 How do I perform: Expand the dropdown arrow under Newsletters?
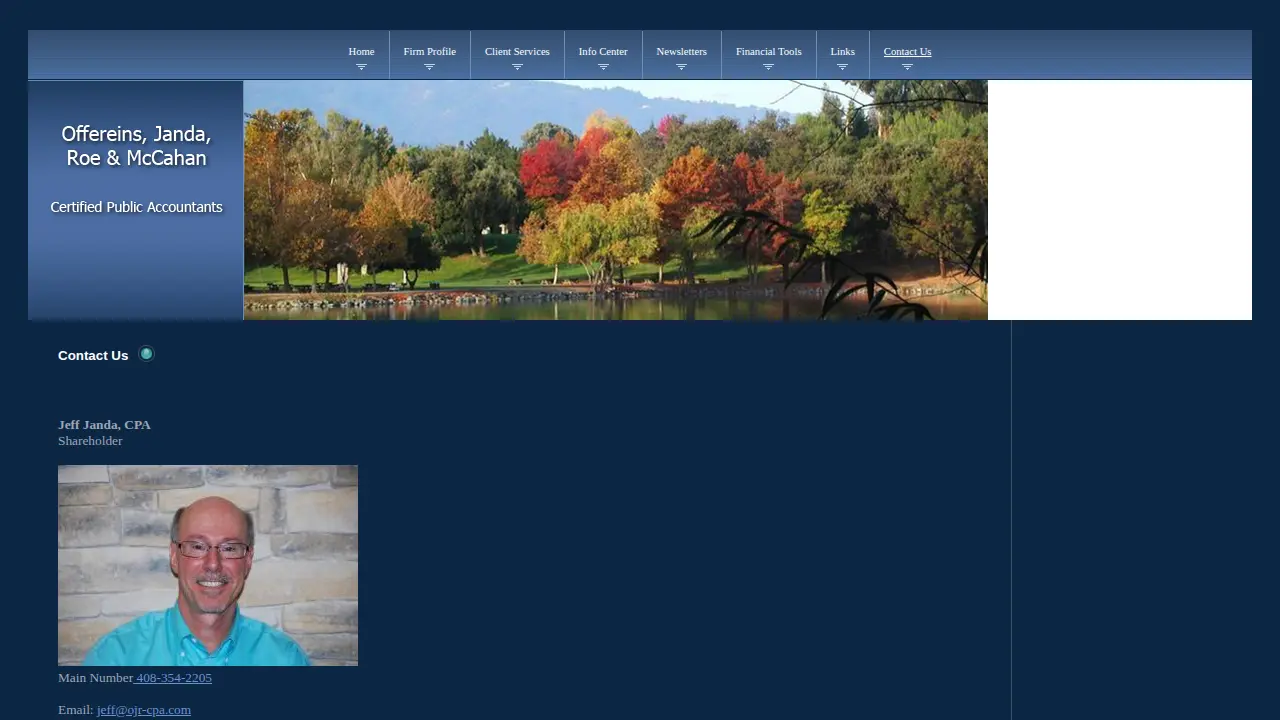coord(681,67)
